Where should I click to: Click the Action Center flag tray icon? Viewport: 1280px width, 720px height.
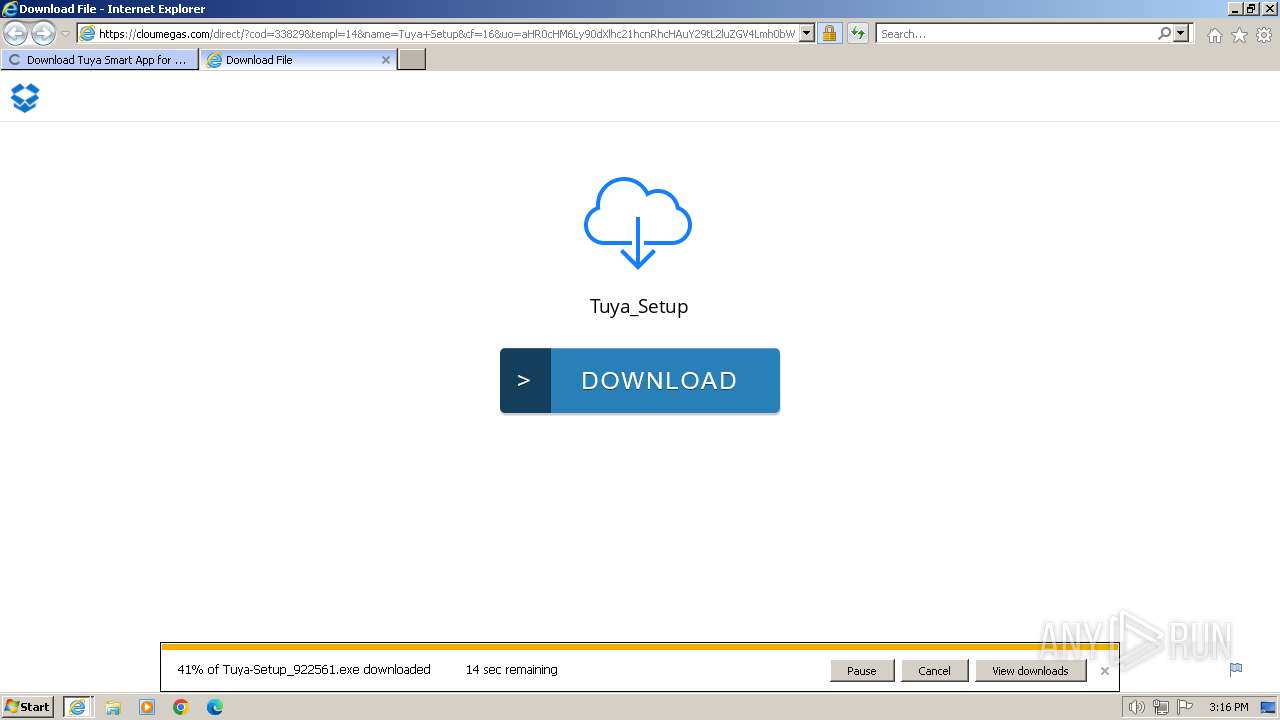click(1184, 707)
